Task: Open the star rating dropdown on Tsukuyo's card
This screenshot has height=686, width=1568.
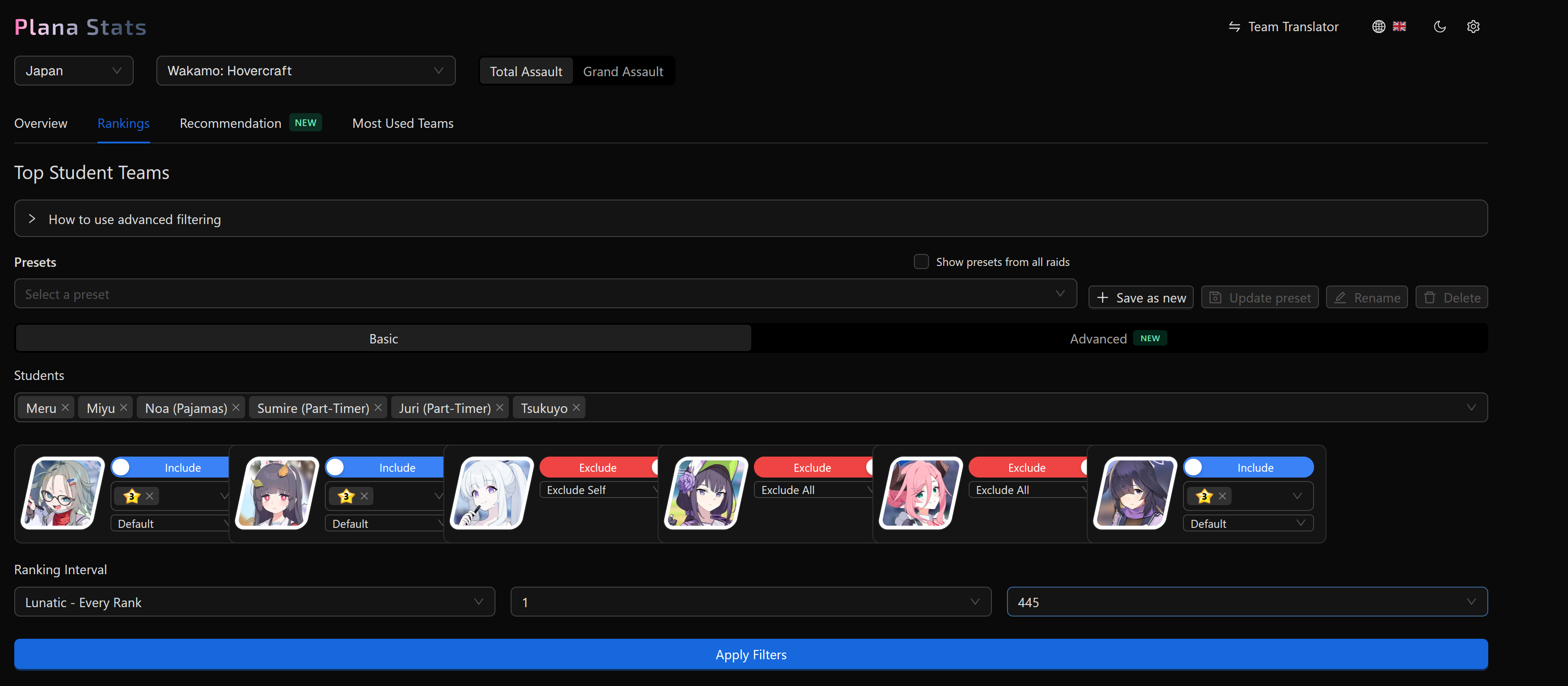Action: pos(1249,496)
